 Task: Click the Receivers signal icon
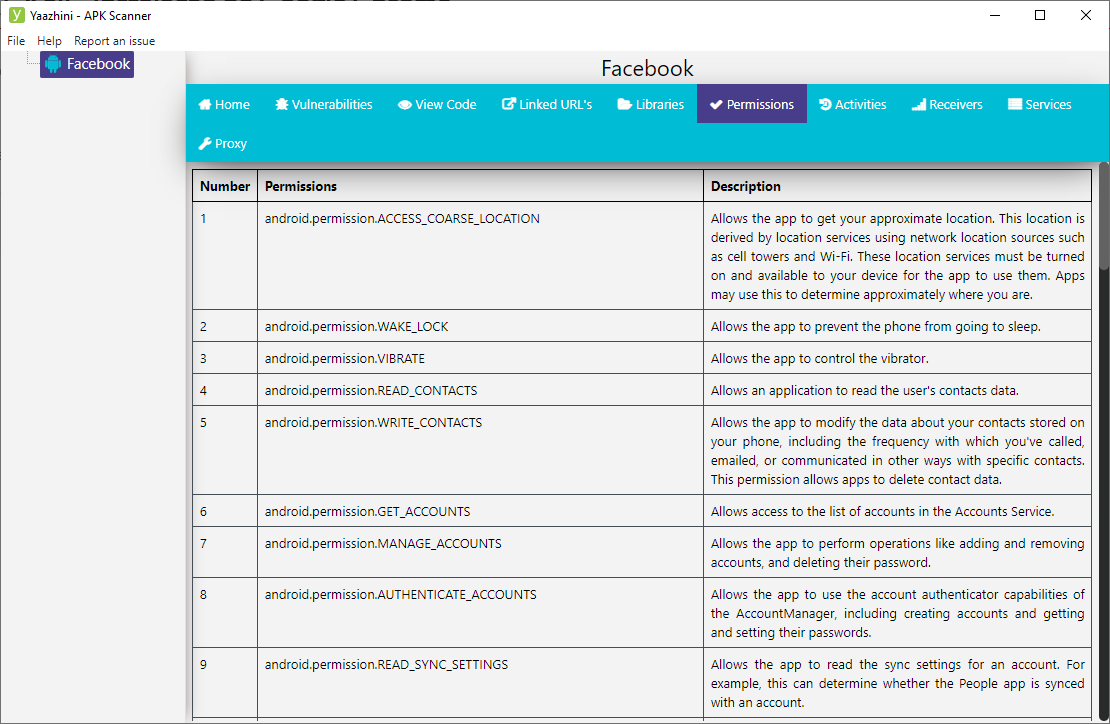click(x=919, y=105)
